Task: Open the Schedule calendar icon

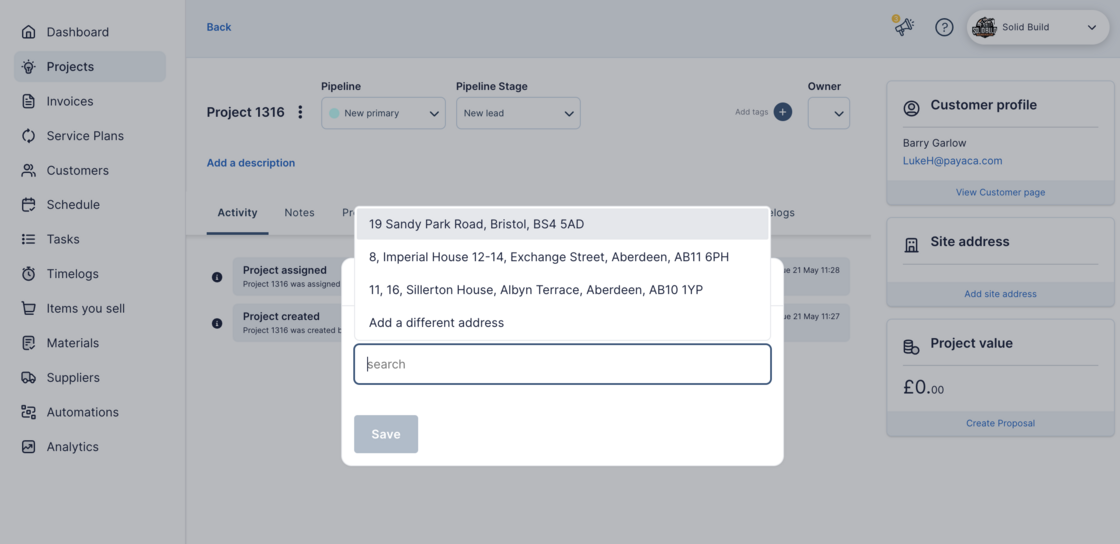Action: click(x=28, y=205)
